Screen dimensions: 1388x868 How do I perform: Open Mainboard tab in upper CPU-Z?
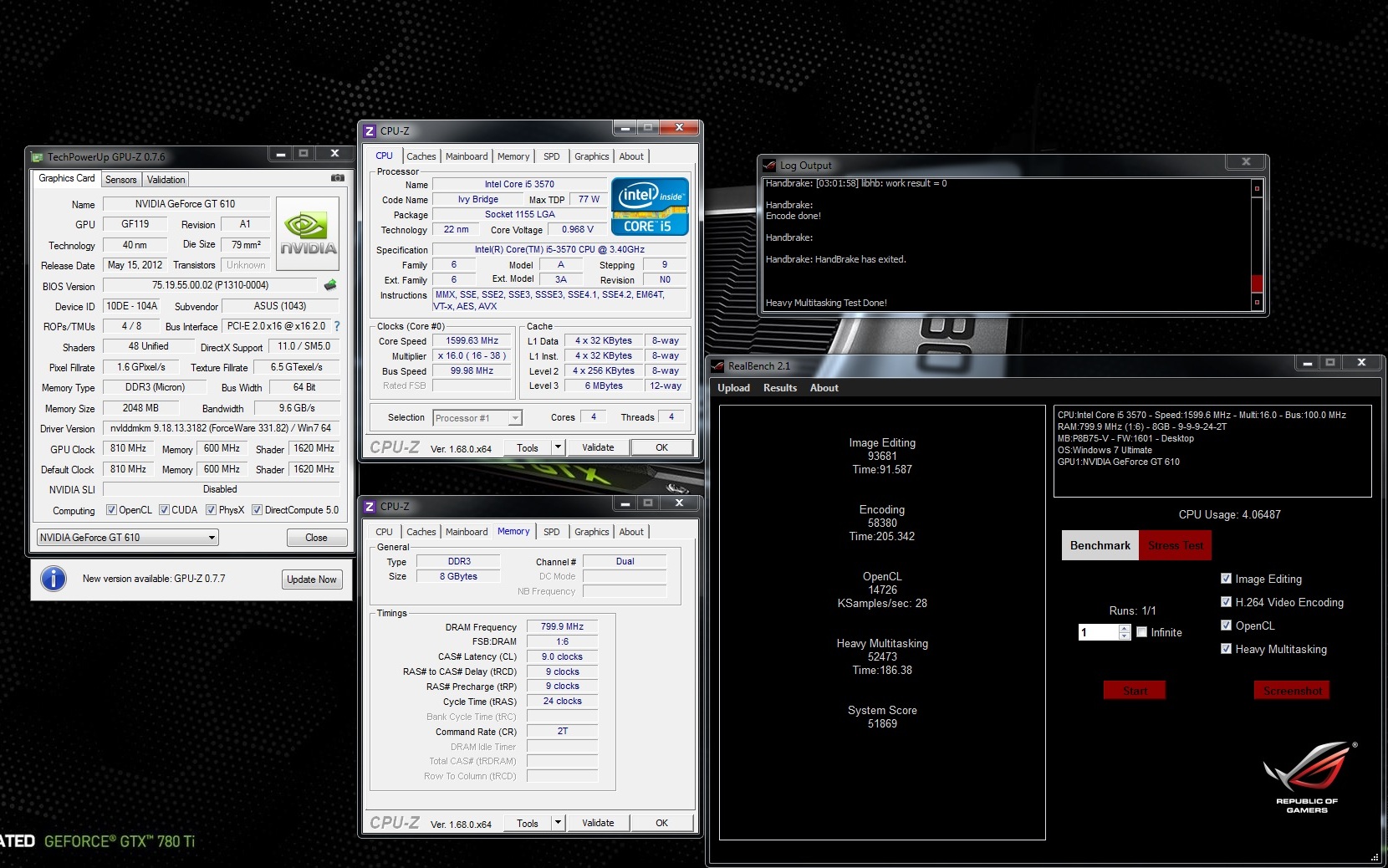(467, 156)
